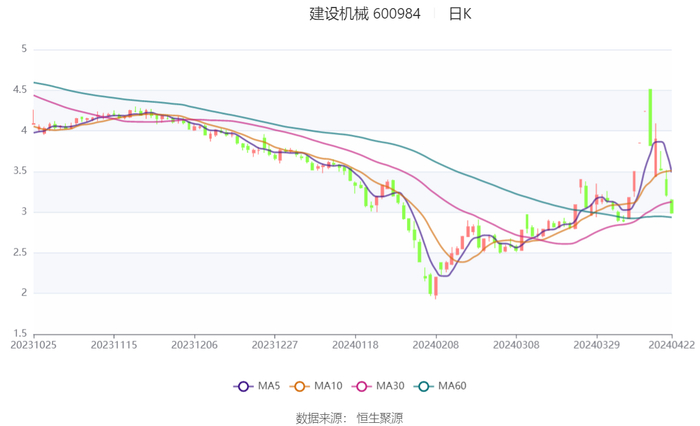Click the y-axis value 4.5

(20, 90)
